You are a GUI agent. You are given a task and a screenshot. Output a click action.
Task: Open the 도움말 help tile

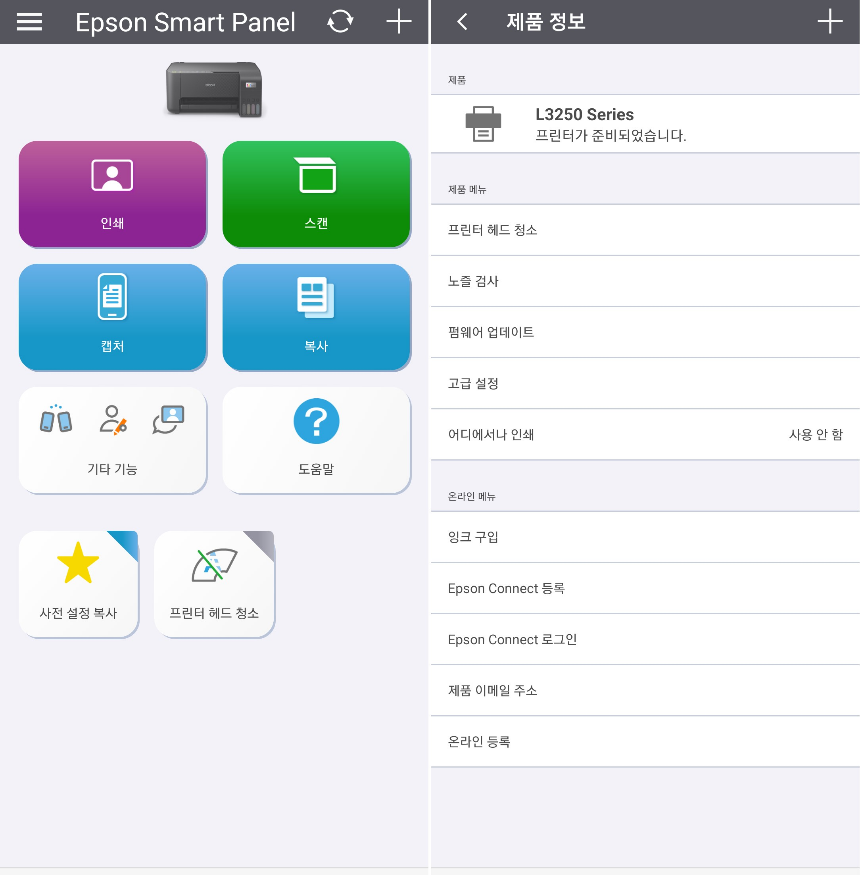click(316, 440)
